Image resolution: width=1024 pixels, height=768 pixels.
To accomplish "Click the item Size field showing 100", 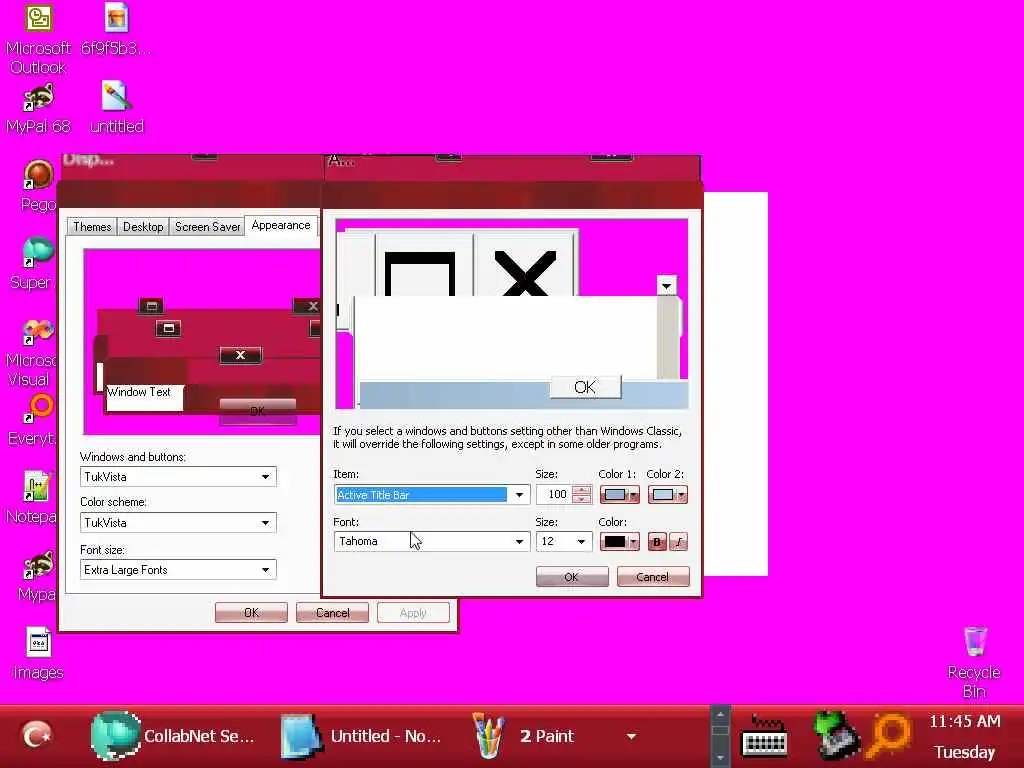I will 554,494.
